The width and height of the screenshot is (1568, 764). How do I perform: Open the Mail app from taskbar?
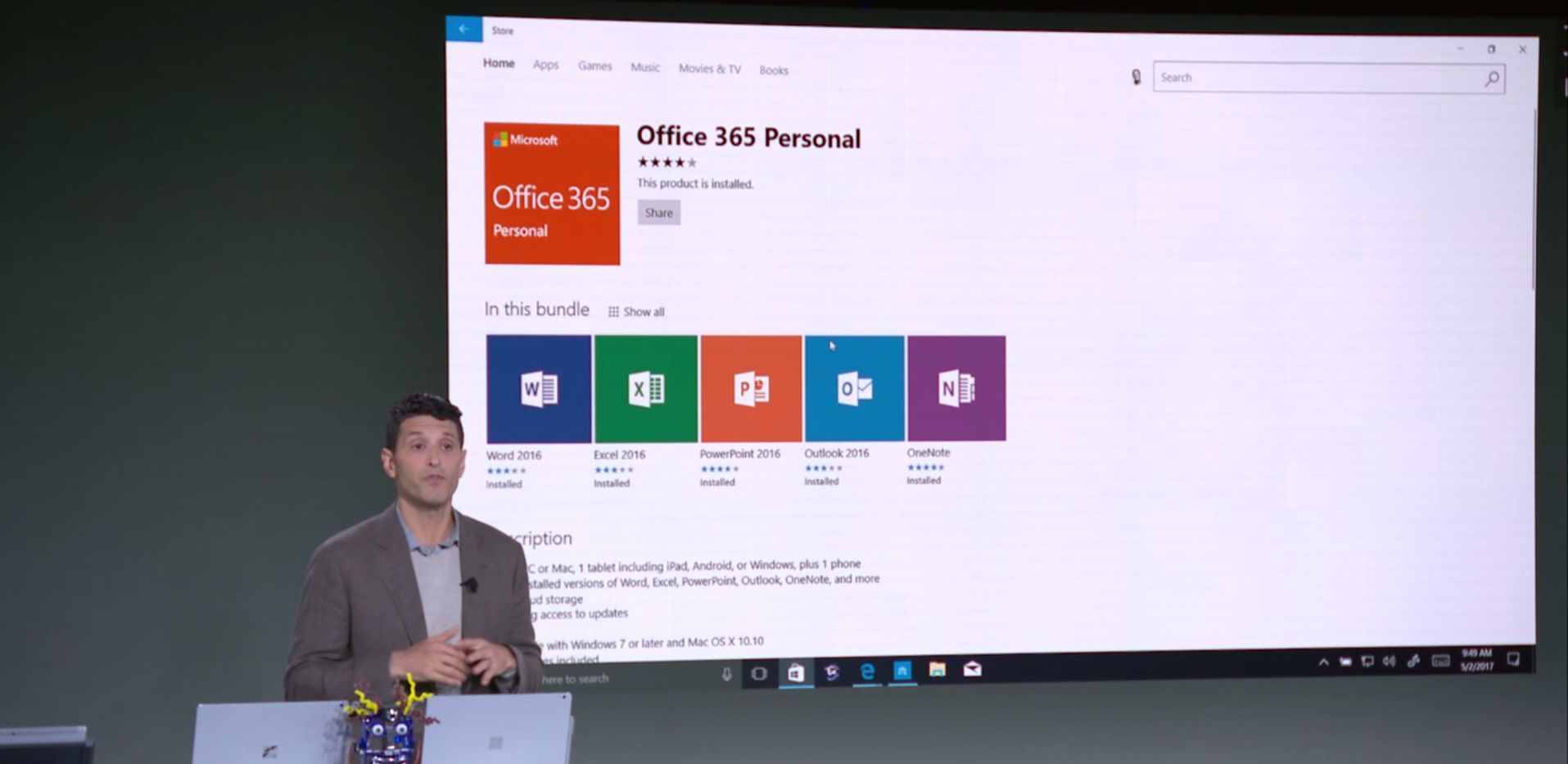point(972,669)
